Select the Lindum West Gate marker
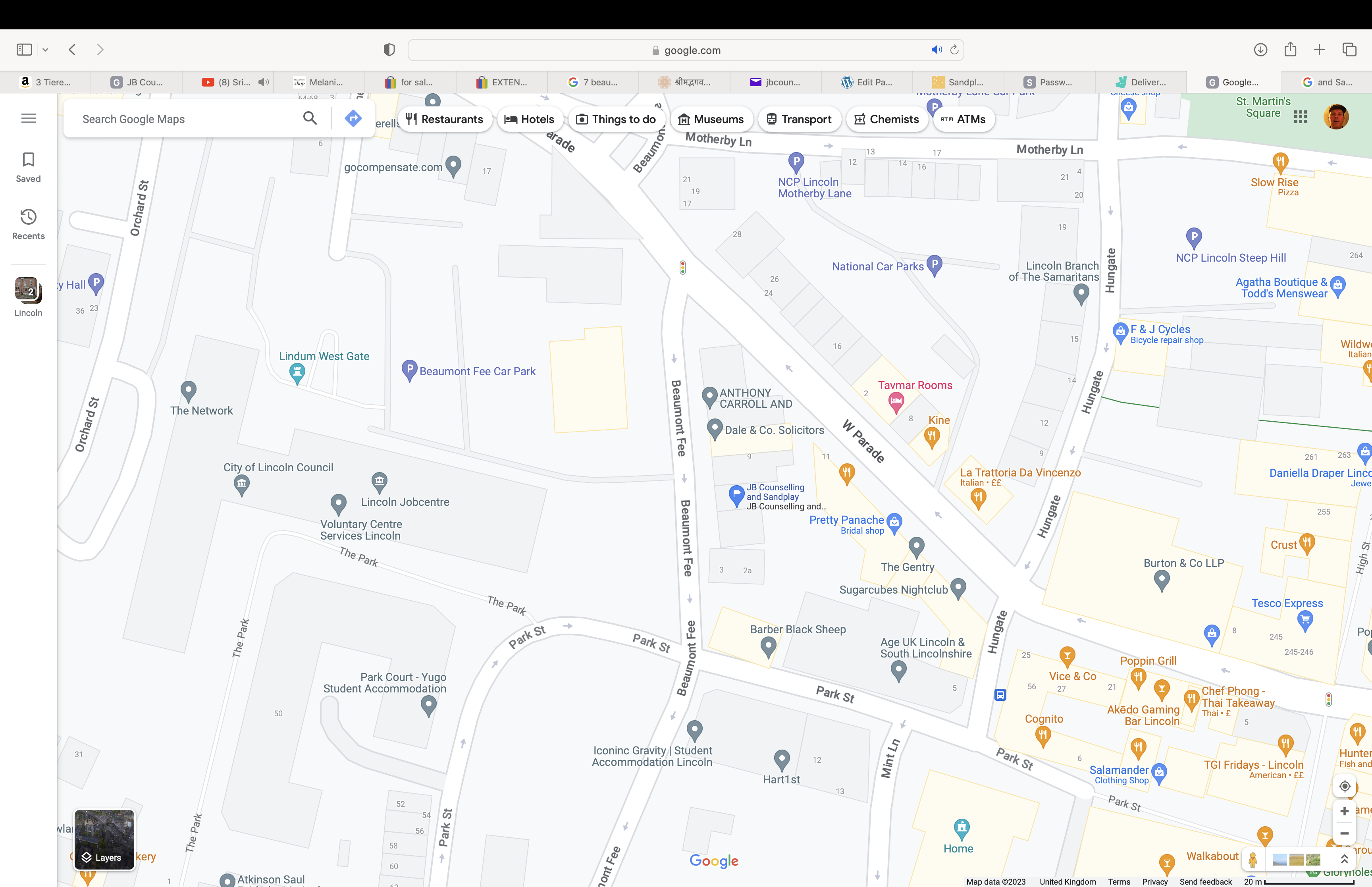 click(297, 374)
